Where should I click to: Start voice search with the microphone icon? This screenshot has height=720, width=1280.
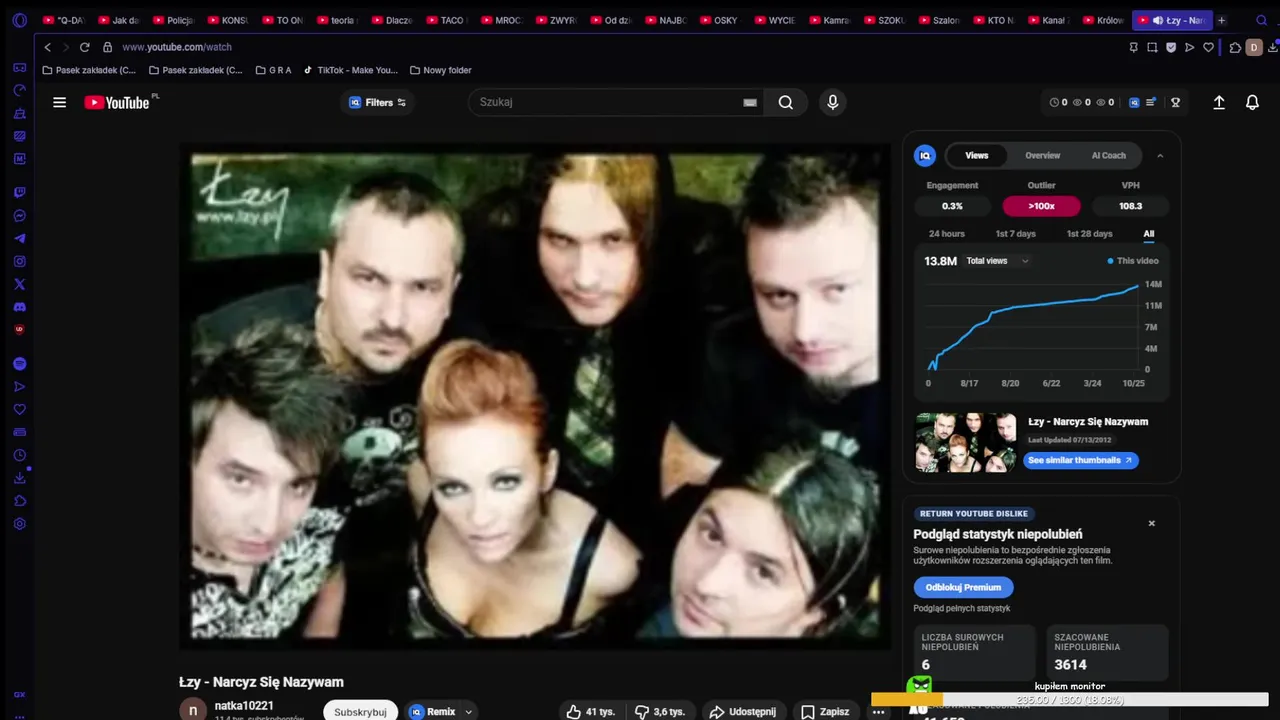(x=832, y=102)
